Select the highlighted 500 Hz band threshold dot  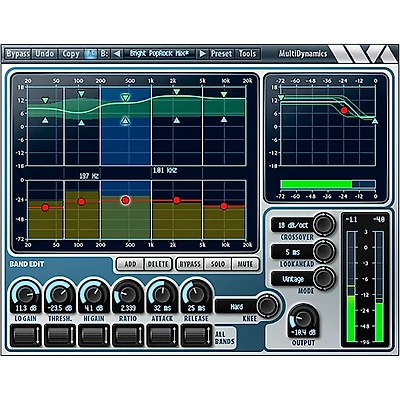(x=125, y=200)
